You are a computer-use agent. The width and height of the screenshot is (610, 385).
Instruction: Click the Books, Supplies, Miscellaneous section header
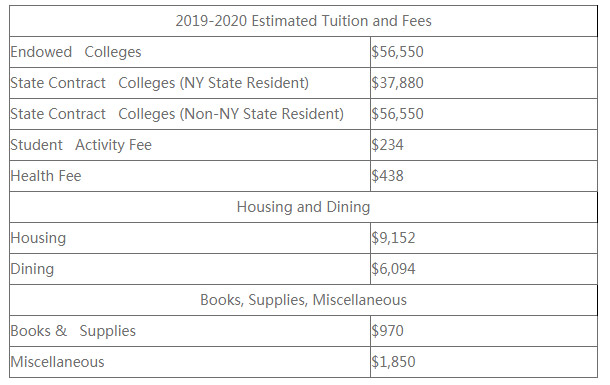303,300
